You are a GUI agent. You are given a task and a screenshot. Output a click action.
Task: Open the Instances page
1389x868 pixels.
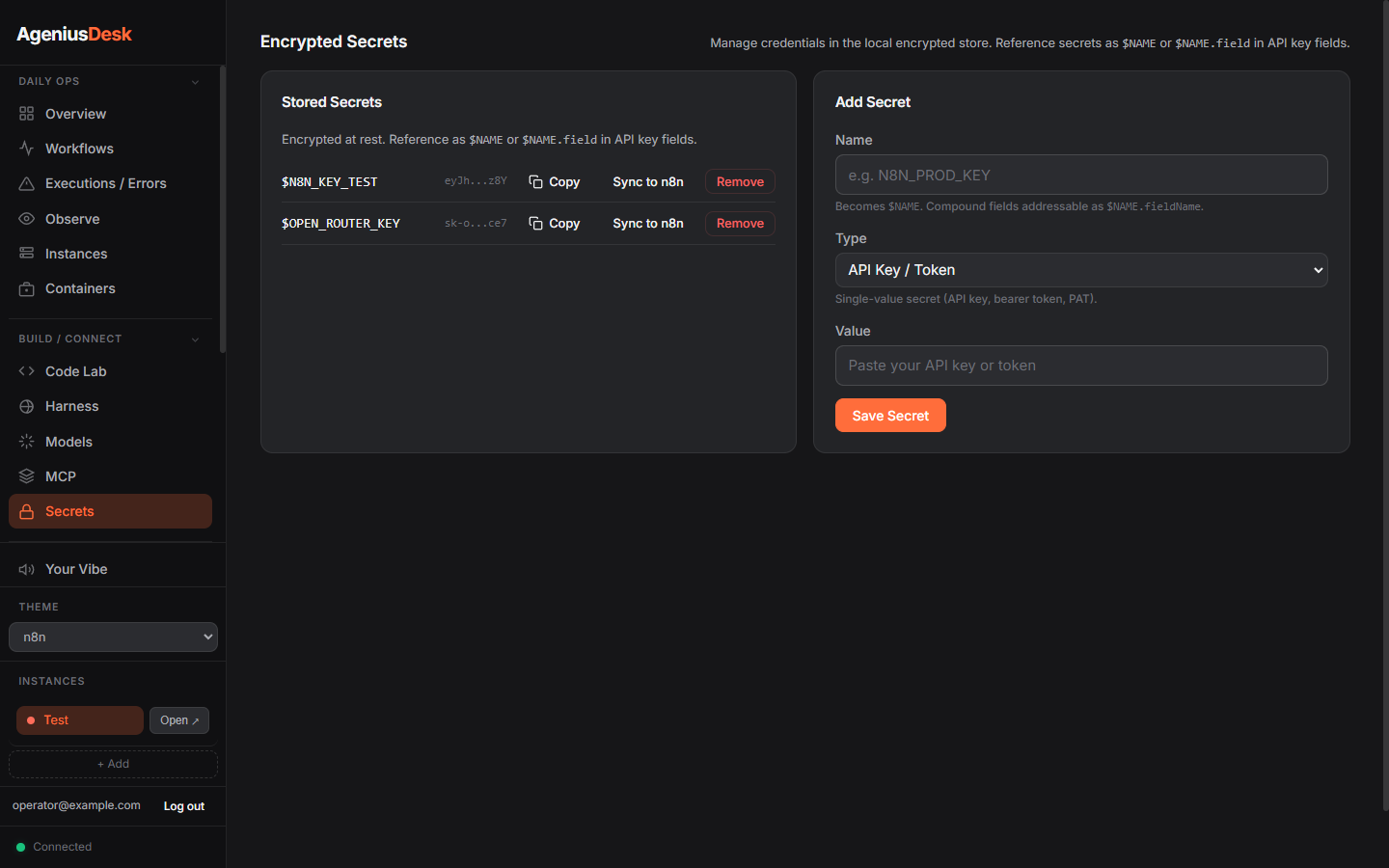110,254
